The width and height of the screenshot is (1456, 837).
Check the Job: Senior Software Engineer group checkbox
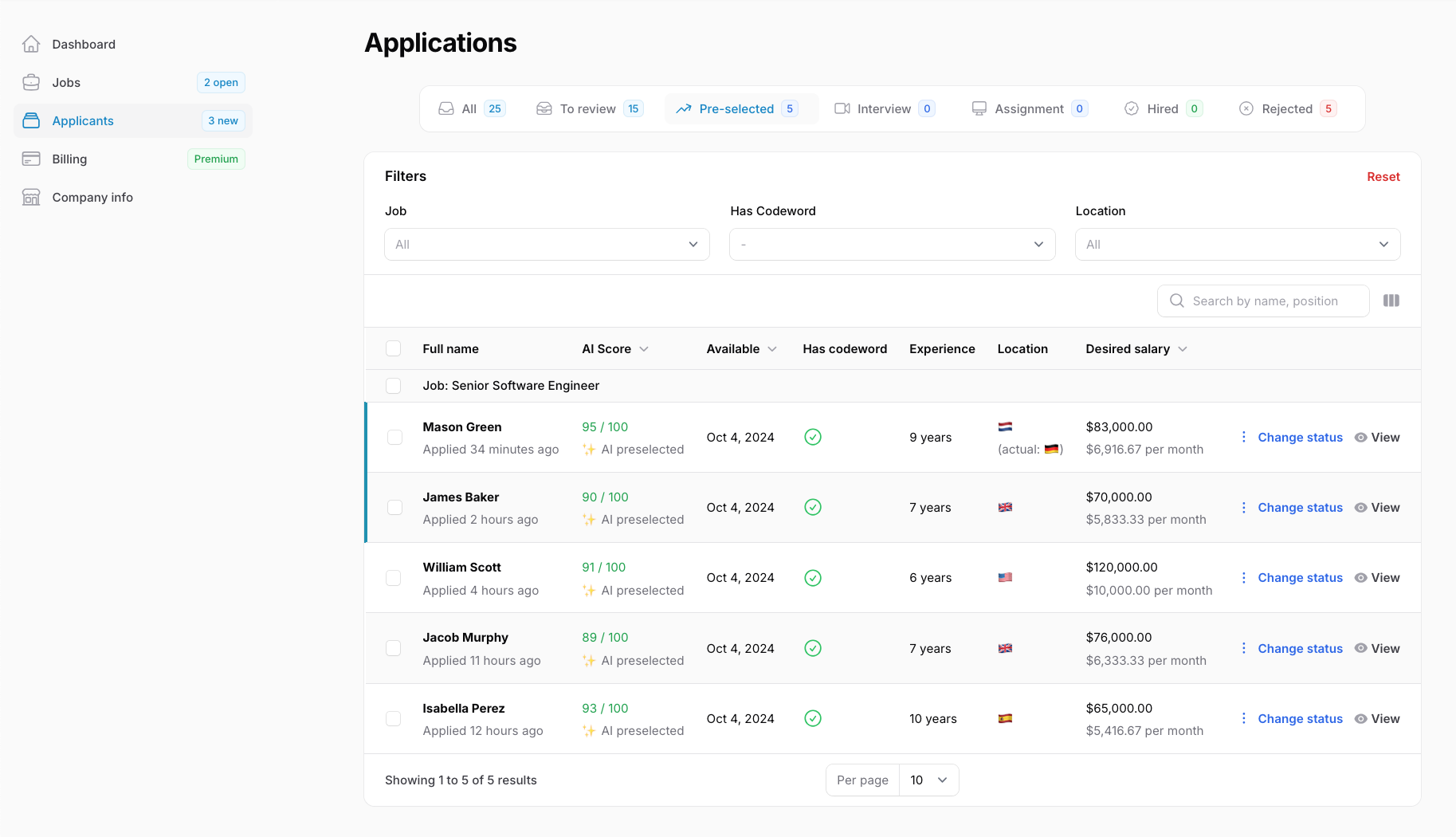click(x=393, y=386)
